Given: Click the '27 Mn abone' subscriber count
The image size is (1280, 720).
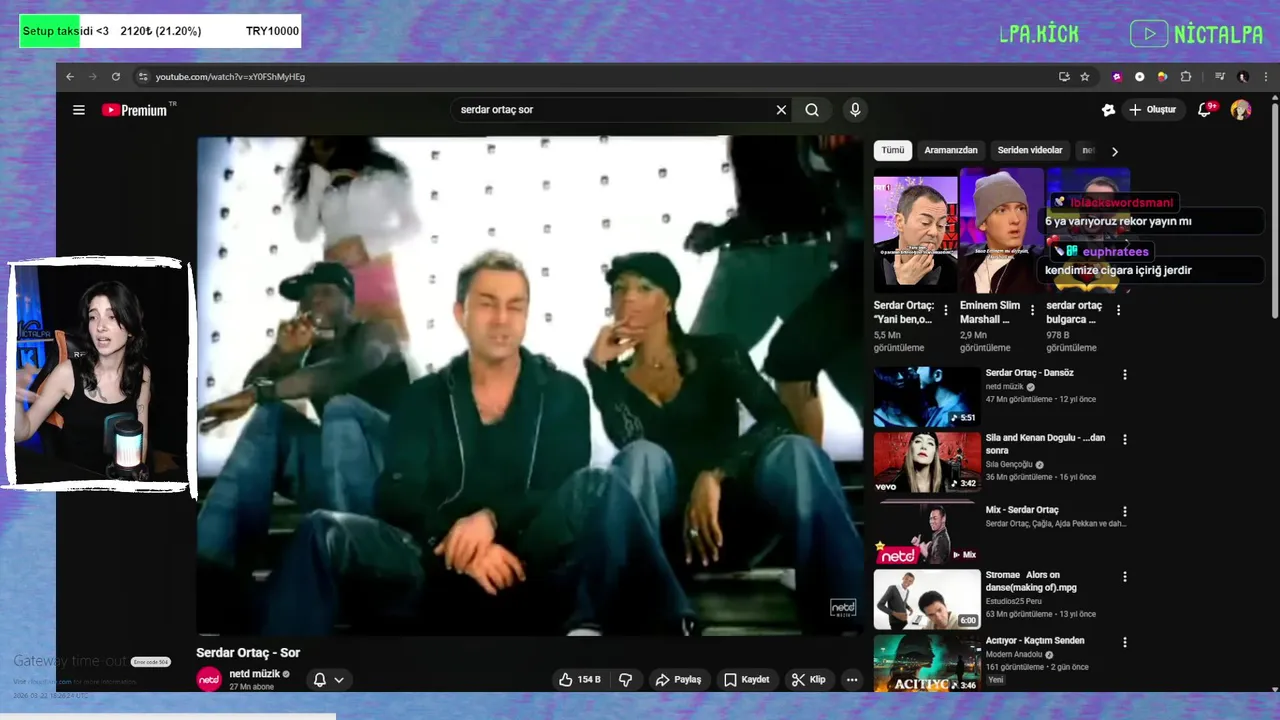Looking at the screenshot, I should tap(252, 687).
